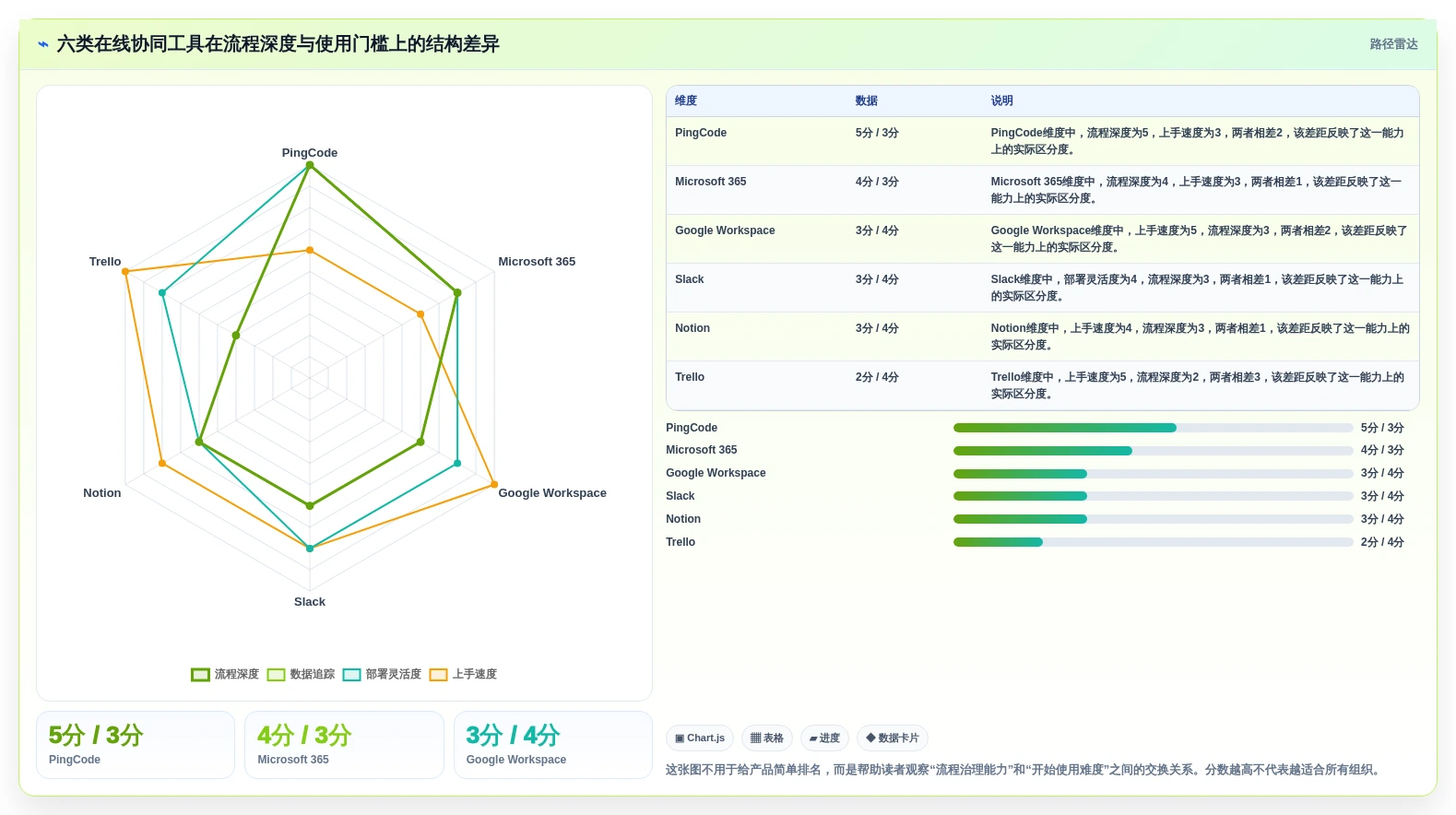Click the orange data point at Trello vertex
Screen dimensions: 1456x815
125,271
